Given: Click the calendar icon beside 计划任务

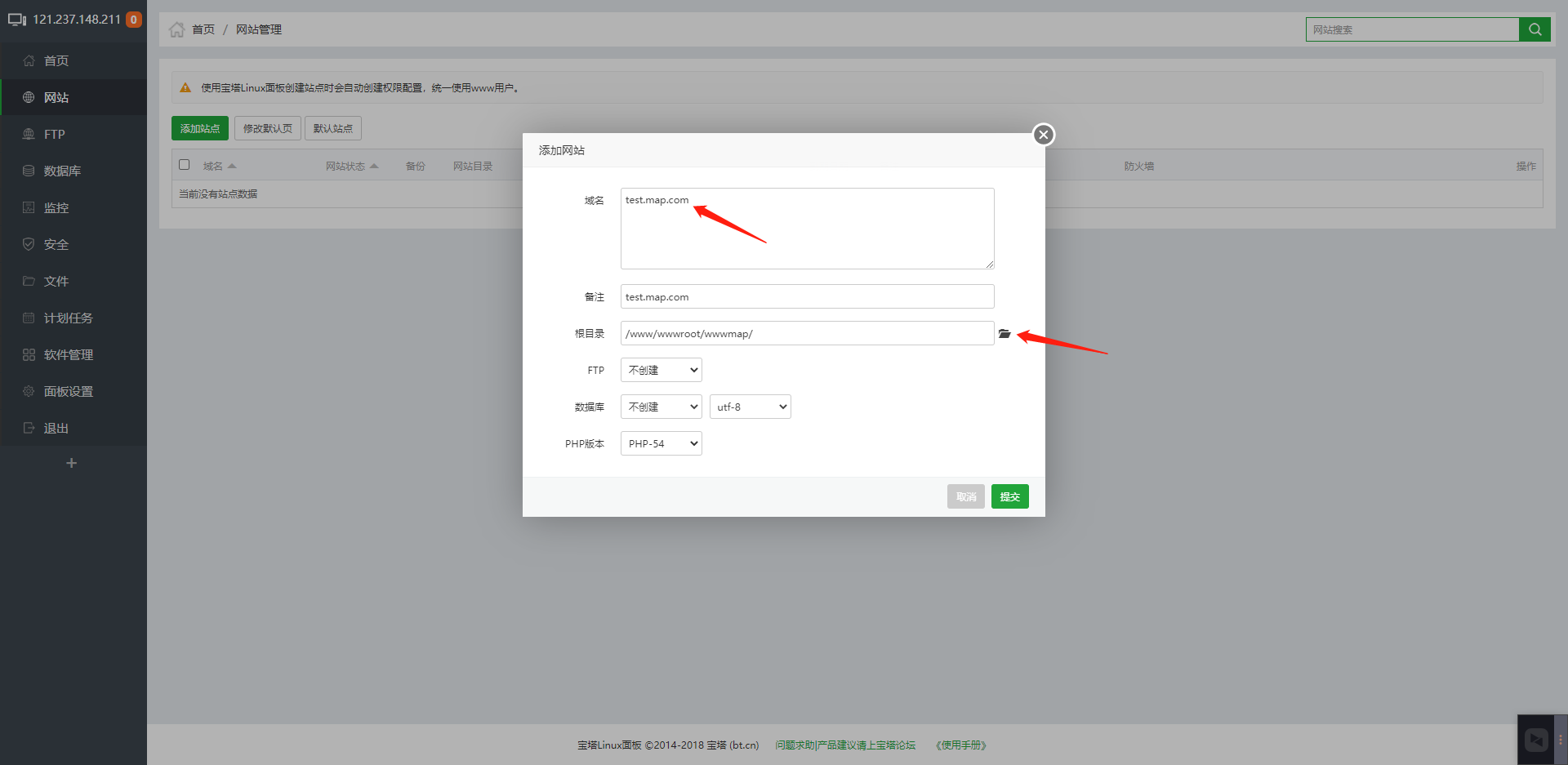Looking at the screenshot, I should (29, 318).
